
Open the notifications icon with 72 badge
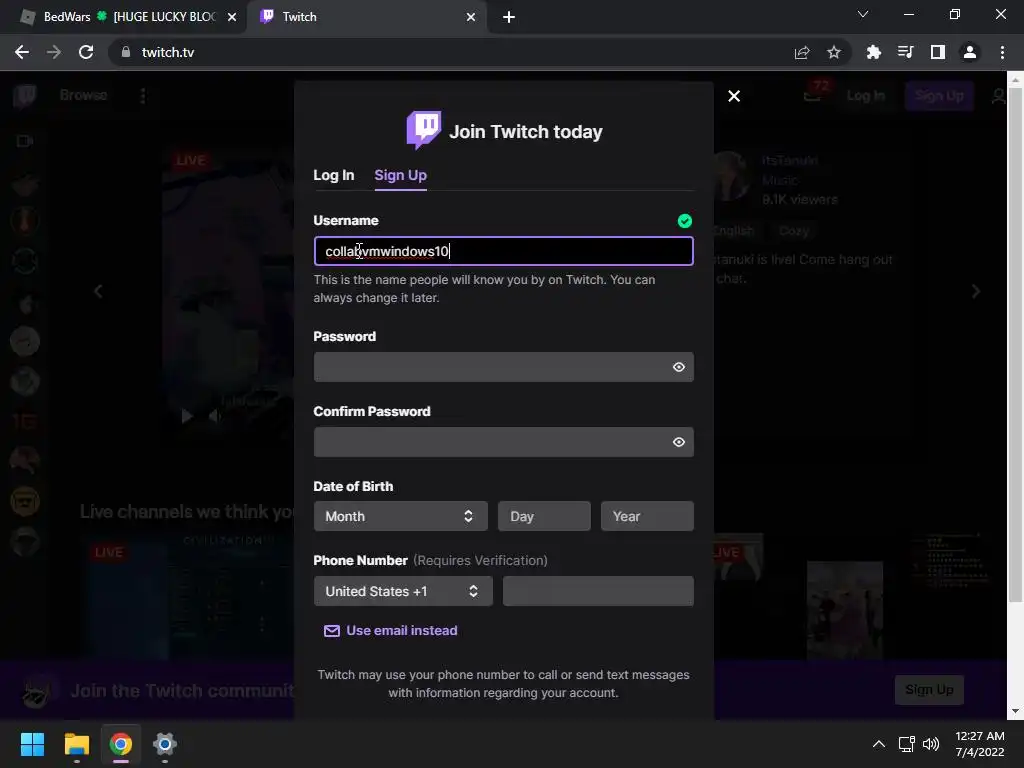[813, 93]
